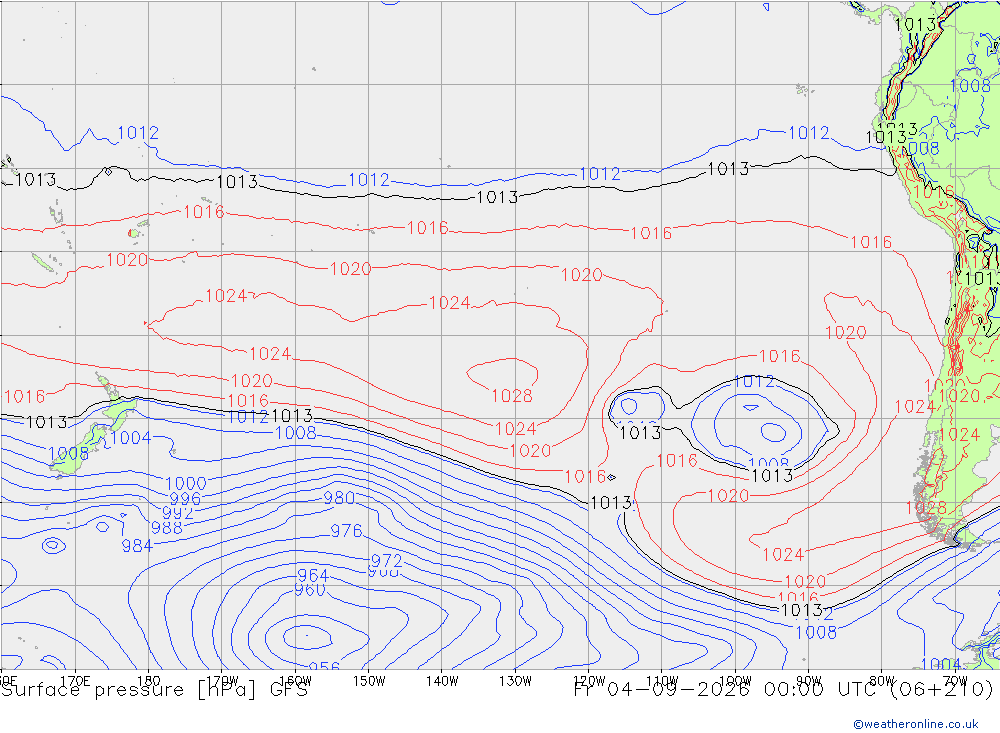Select the blue 972 isobar label
This screenshot has width=1000, height=733.
point(386,561)
